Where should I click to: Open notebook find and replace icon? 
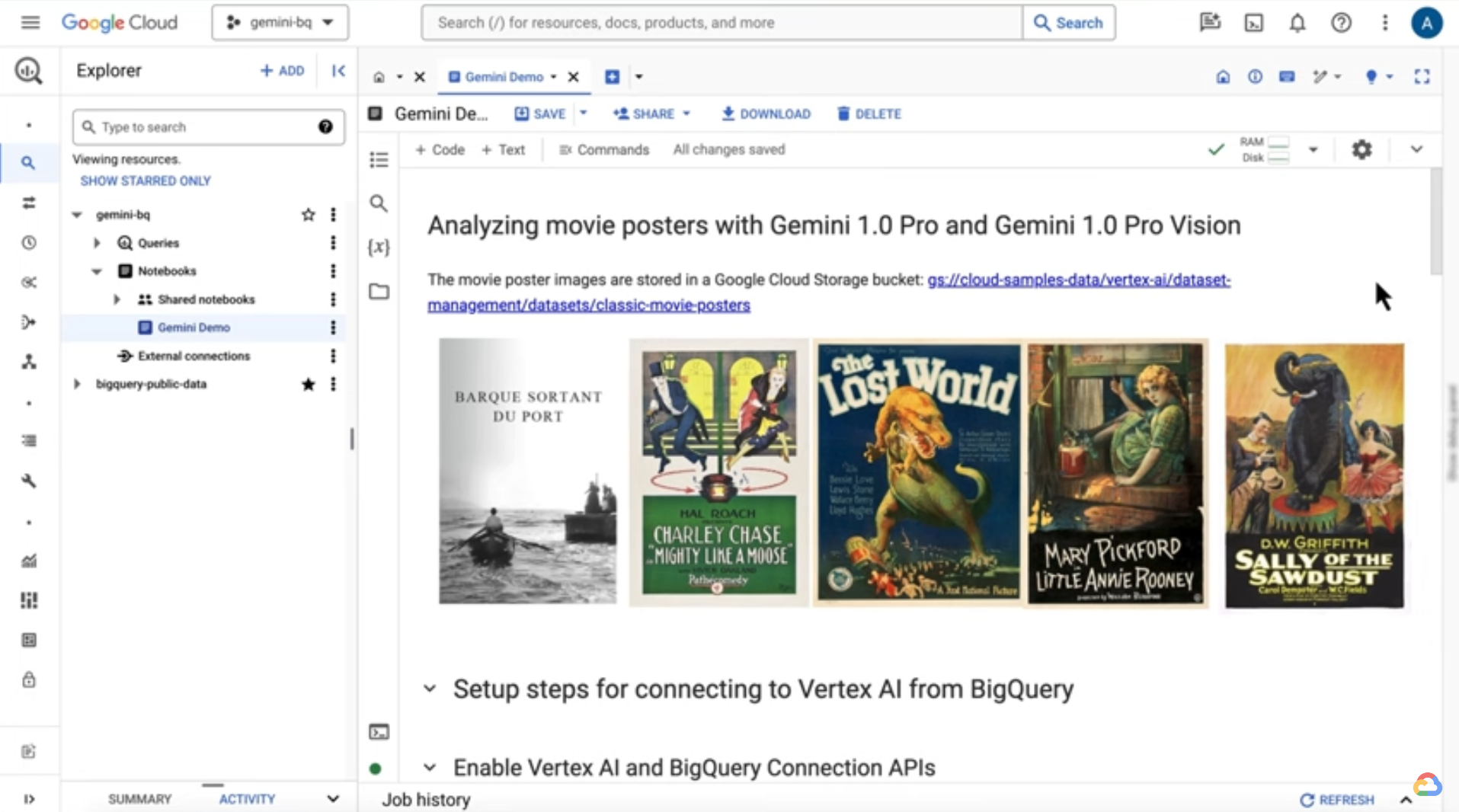[x=379, y=203]
